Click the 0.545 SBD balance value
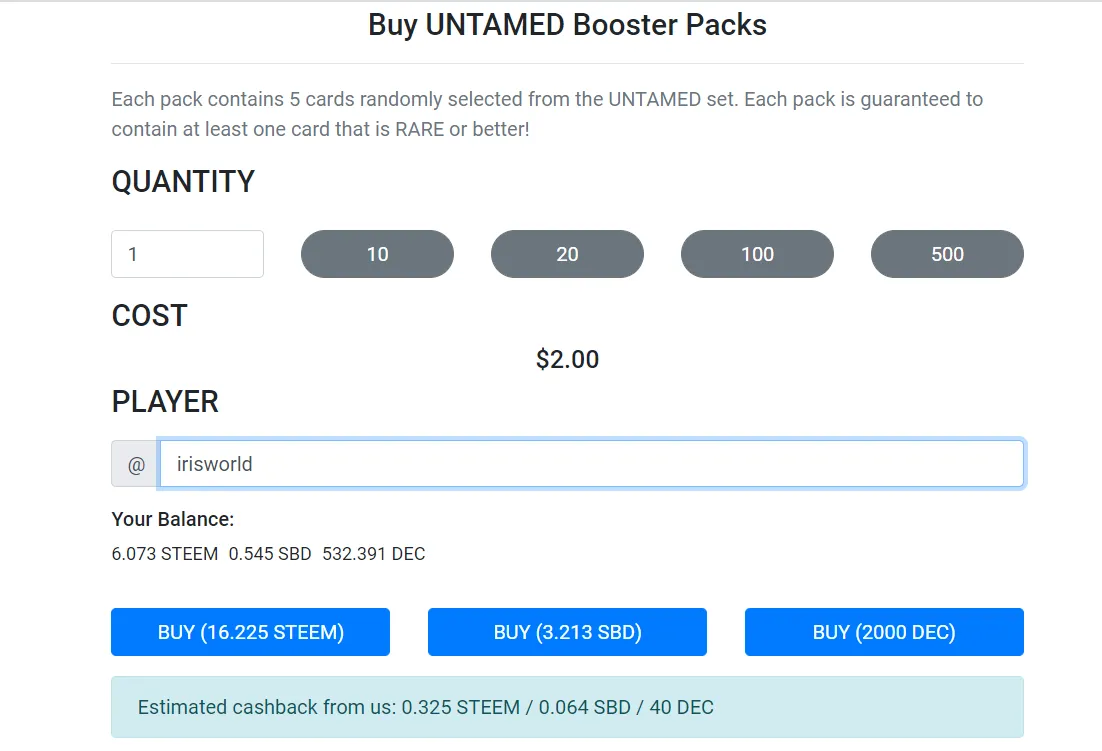 [x=270, y=554]
